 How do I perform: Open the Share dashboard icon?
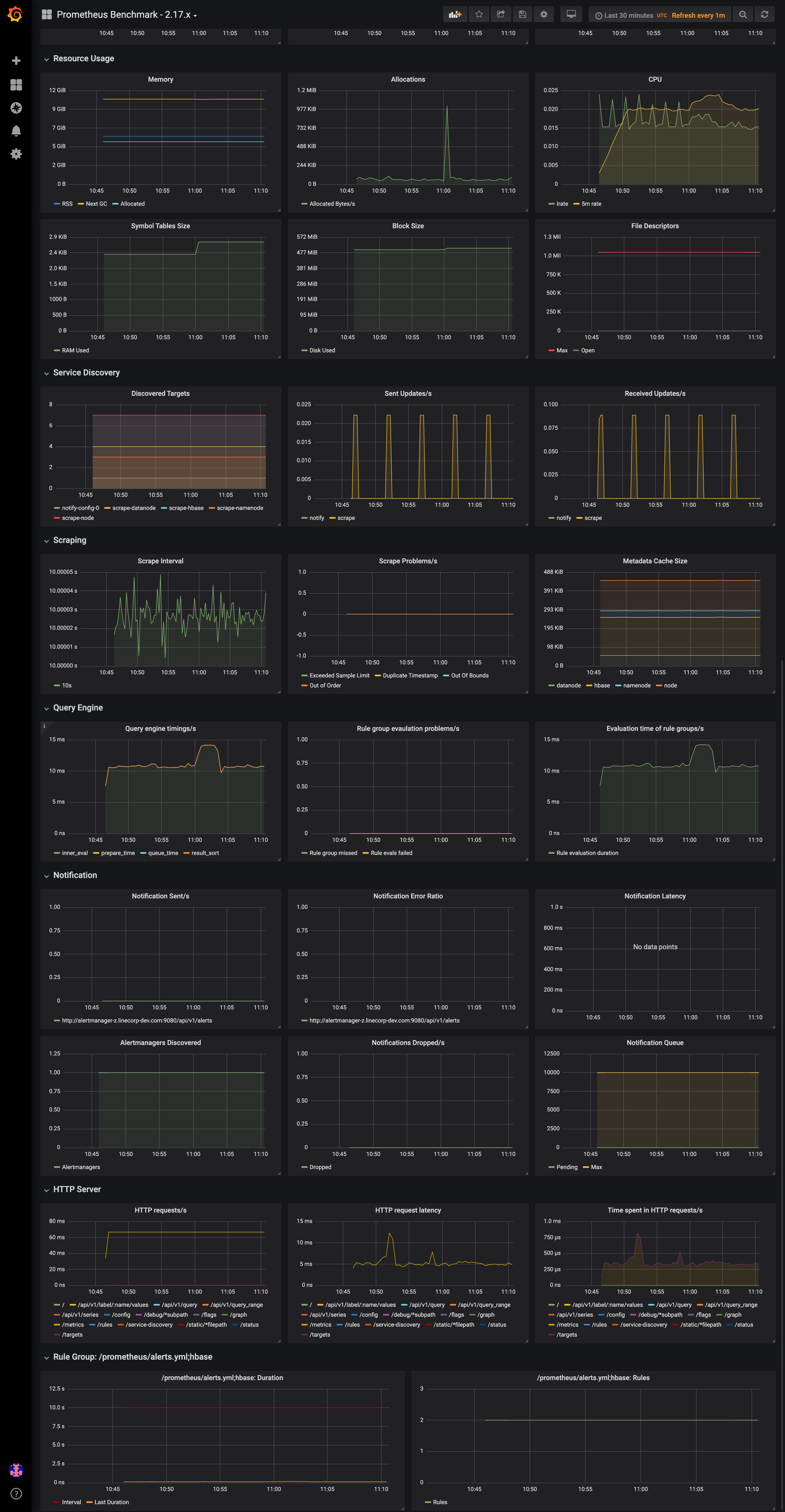click(x=501, y=15)
